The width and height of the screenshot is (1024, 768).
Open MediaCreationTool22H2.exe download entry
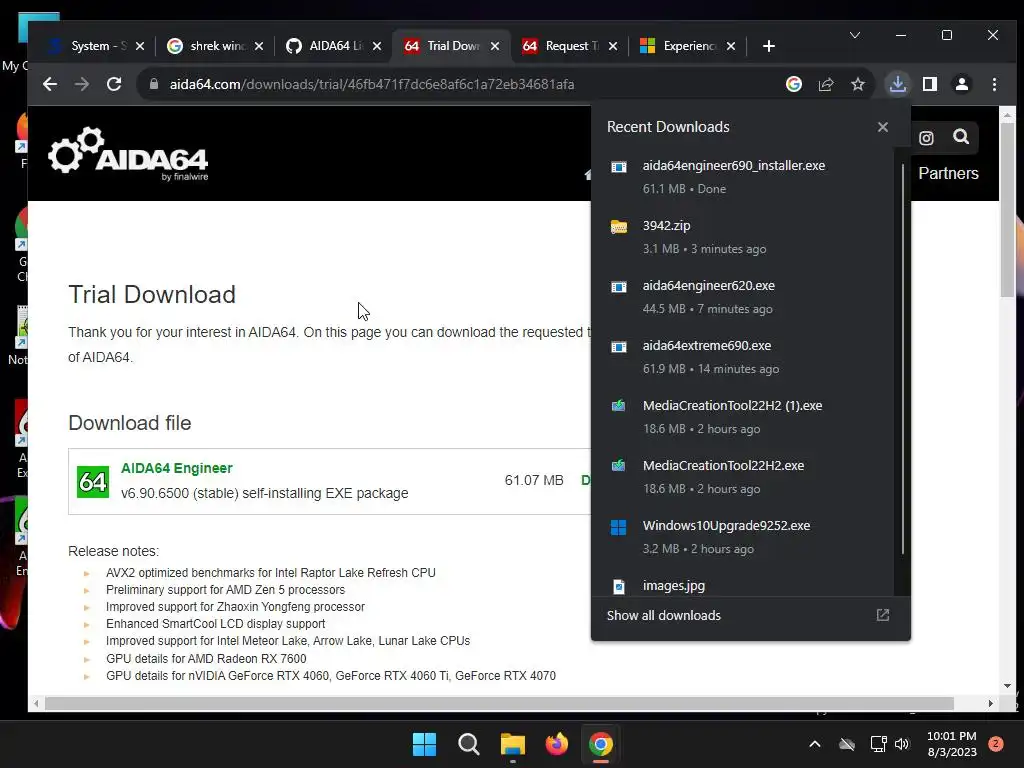click(x=744, y=477)
